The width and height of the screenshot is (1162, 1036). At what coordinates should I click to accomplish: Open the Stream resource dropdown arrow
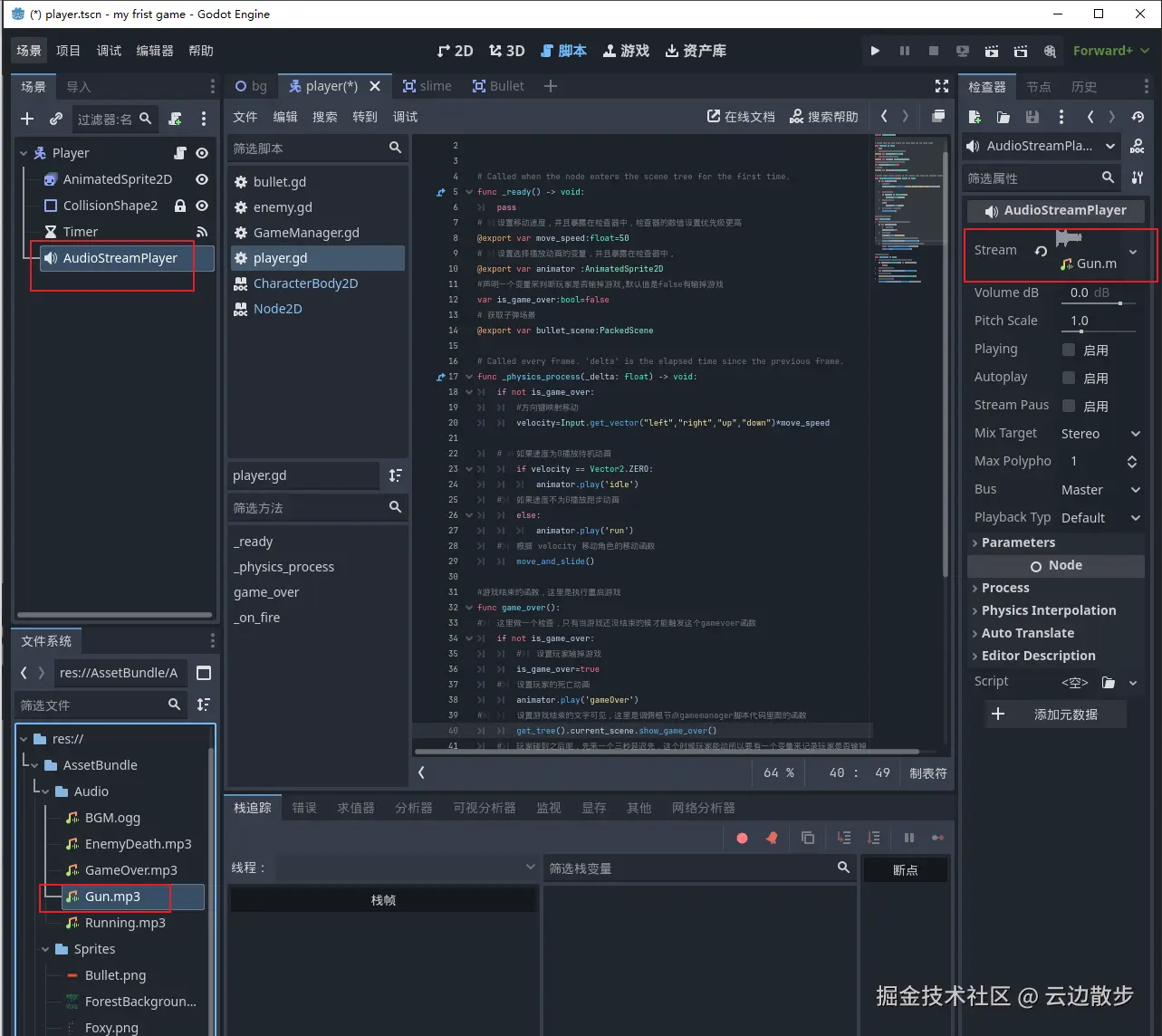[x=1133, y=251]
